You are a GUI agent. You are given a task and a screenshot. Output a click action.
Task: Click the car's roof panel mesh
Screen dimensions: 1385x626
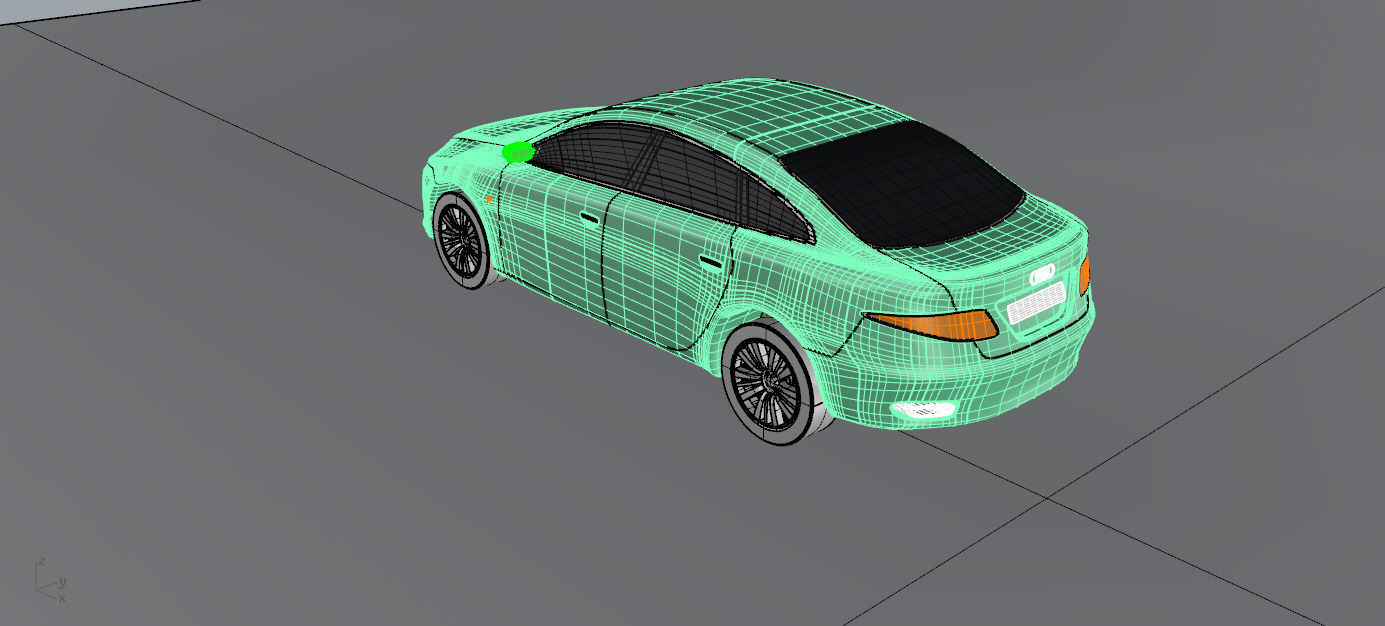pos(754,114)
